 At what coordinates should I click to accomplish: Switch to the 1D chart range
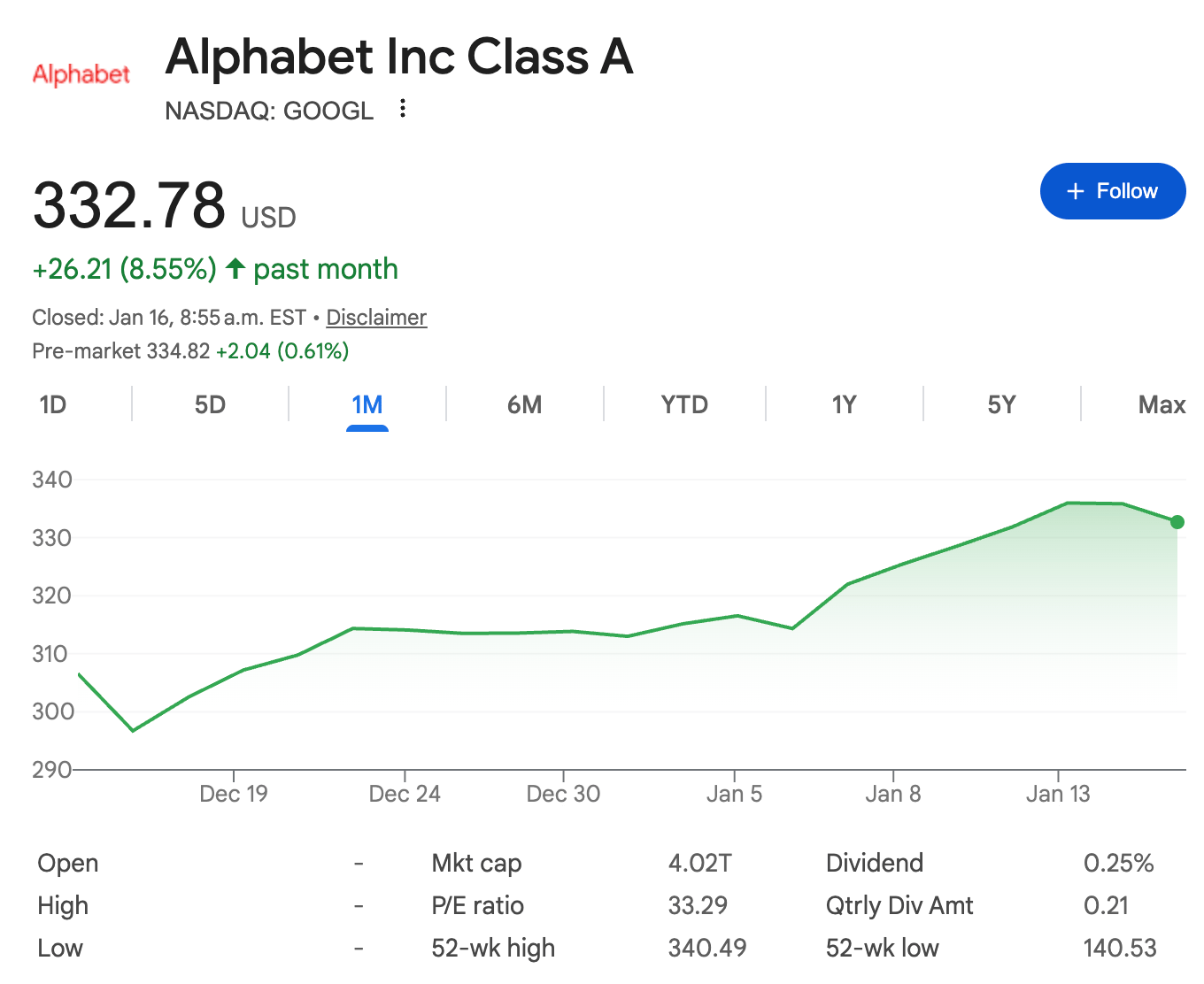click(x=53, y=405)
